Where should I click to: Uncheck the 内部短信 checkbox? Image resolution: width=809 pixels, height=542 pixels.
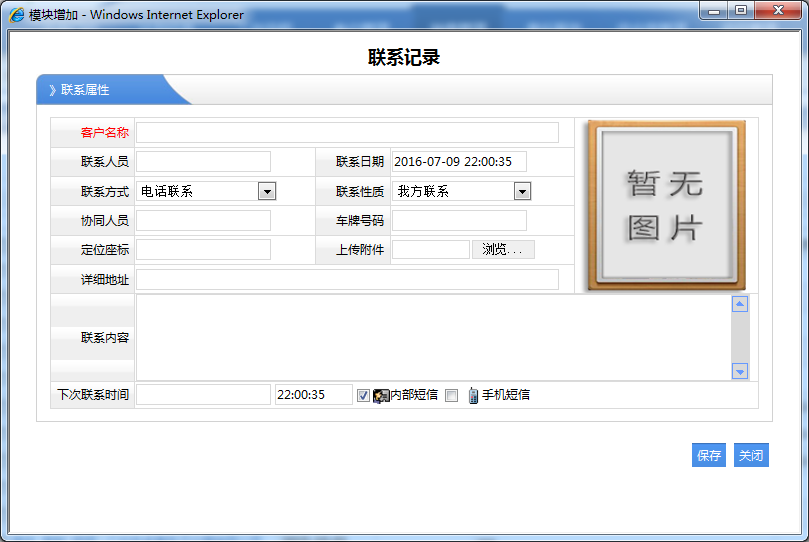[363, 395]
